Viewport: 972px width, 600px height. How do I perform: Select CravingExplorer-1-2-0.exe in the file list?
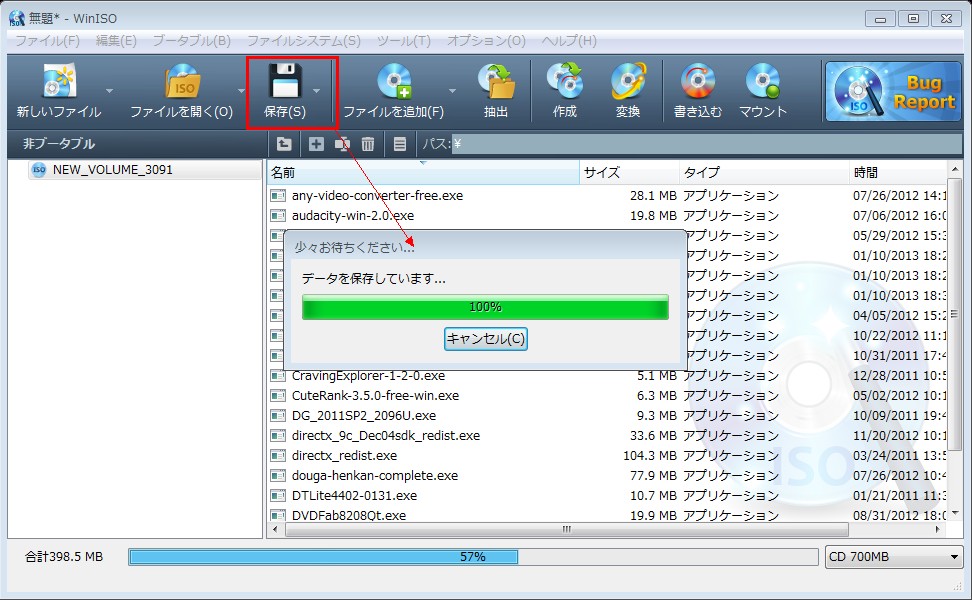coord(368,376)
